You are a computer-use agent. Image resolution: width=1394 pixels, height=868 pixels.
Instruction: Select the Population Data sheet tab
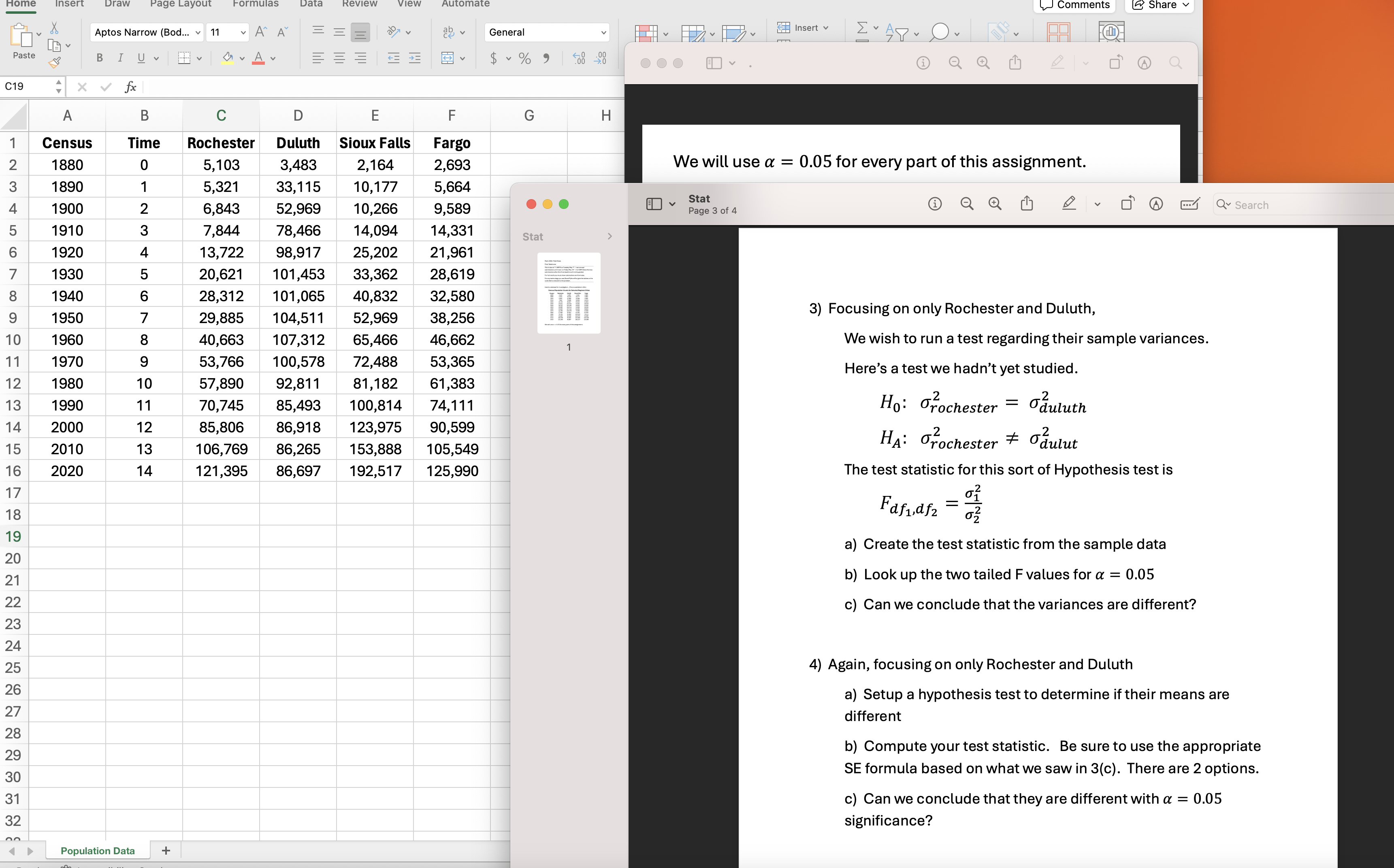point(97,850)
